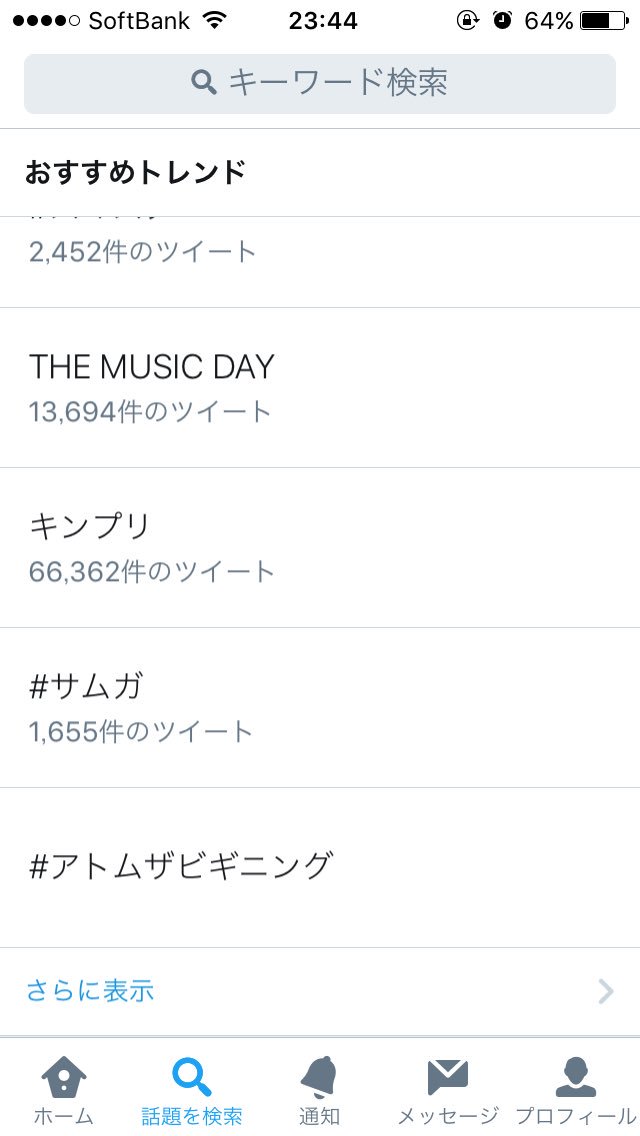
Task: Click the さらに表示 link
Action: [90, 991]
